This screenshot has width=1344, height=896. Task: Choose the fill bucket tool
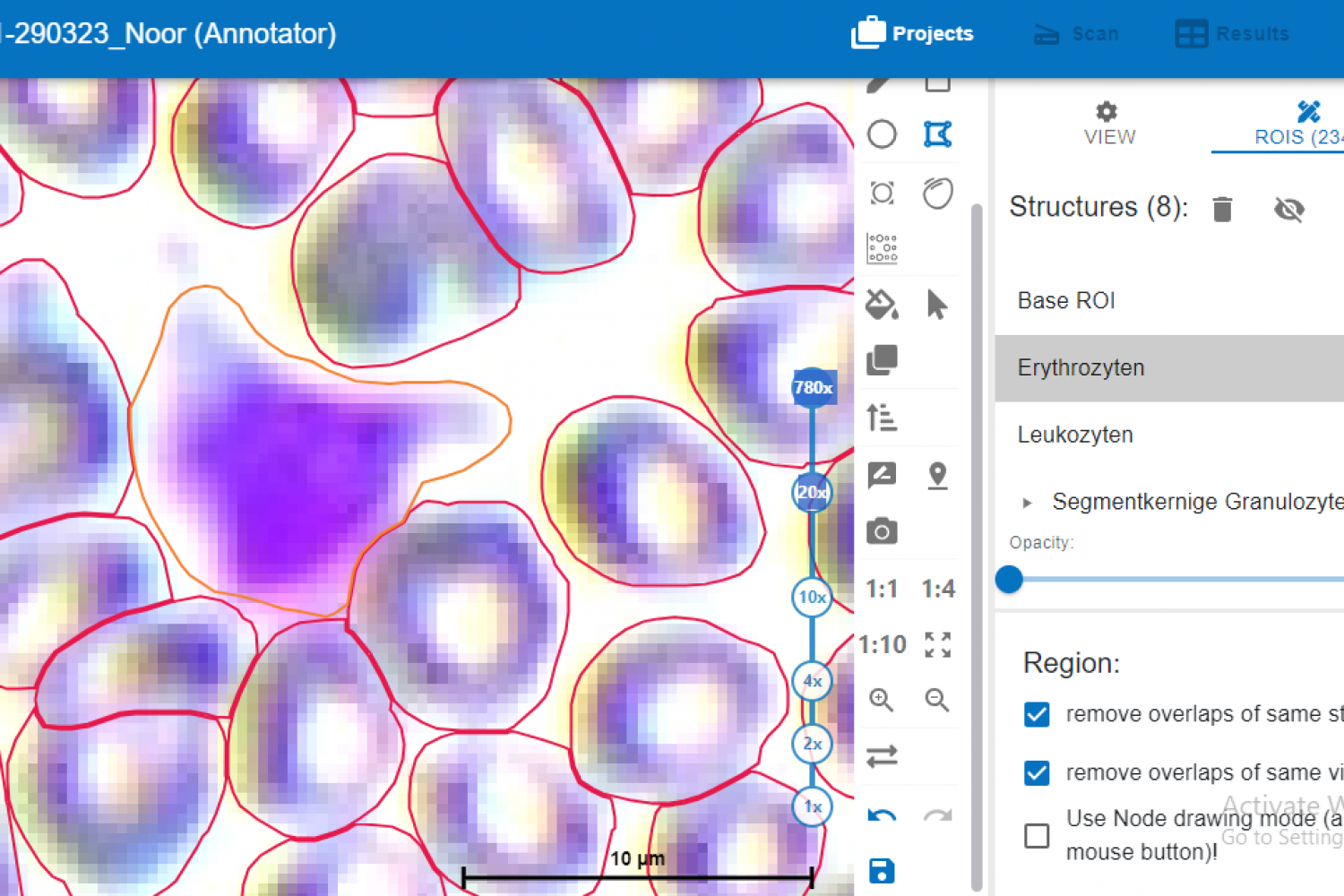(x=882, y=305)
